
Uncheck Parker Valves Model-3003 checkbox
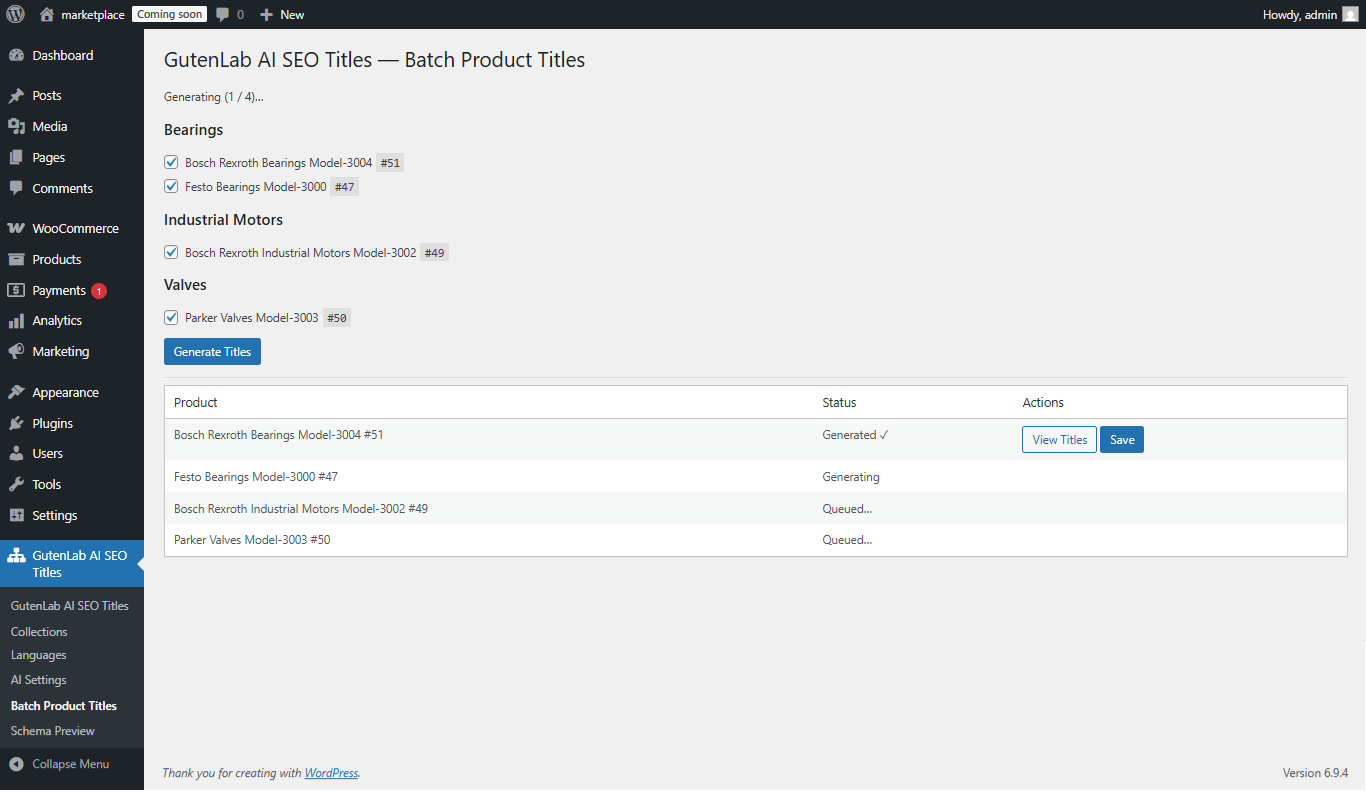(x=171, y=317)
